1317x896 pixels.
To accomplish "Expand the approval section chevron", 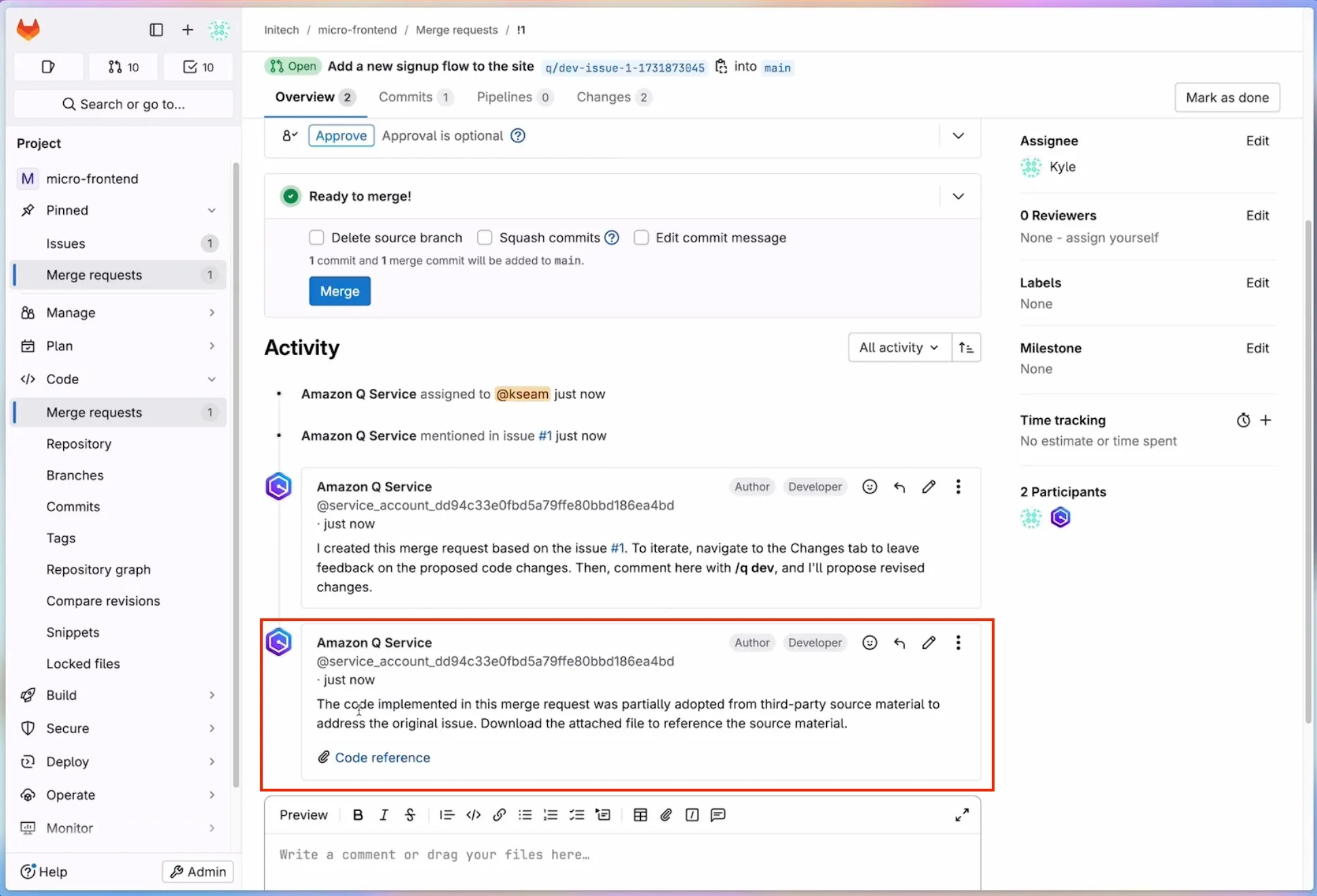I will pos(957,136).
